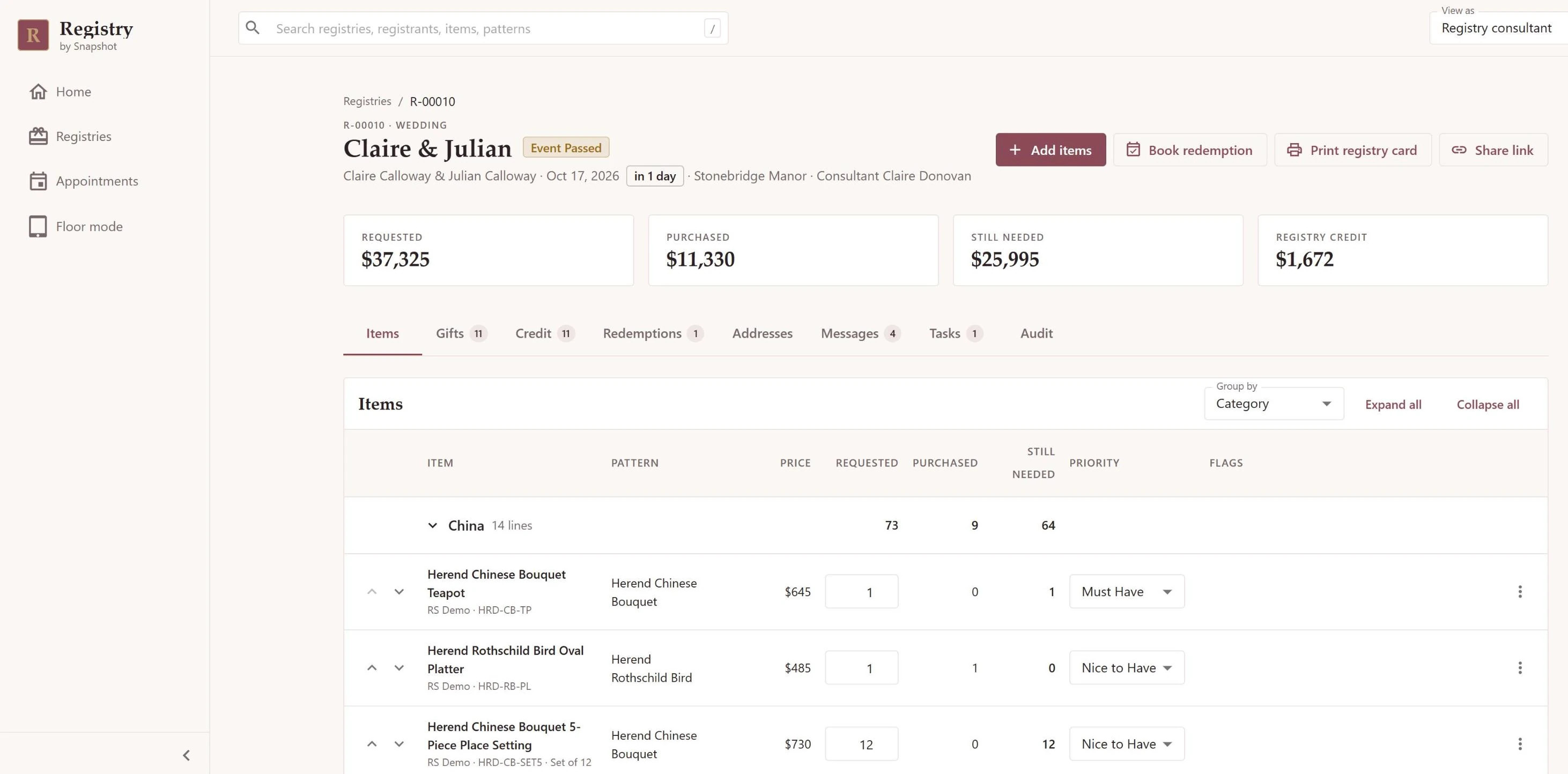Open the Audit tab

pyautogui.click(x=1036, y=333)
